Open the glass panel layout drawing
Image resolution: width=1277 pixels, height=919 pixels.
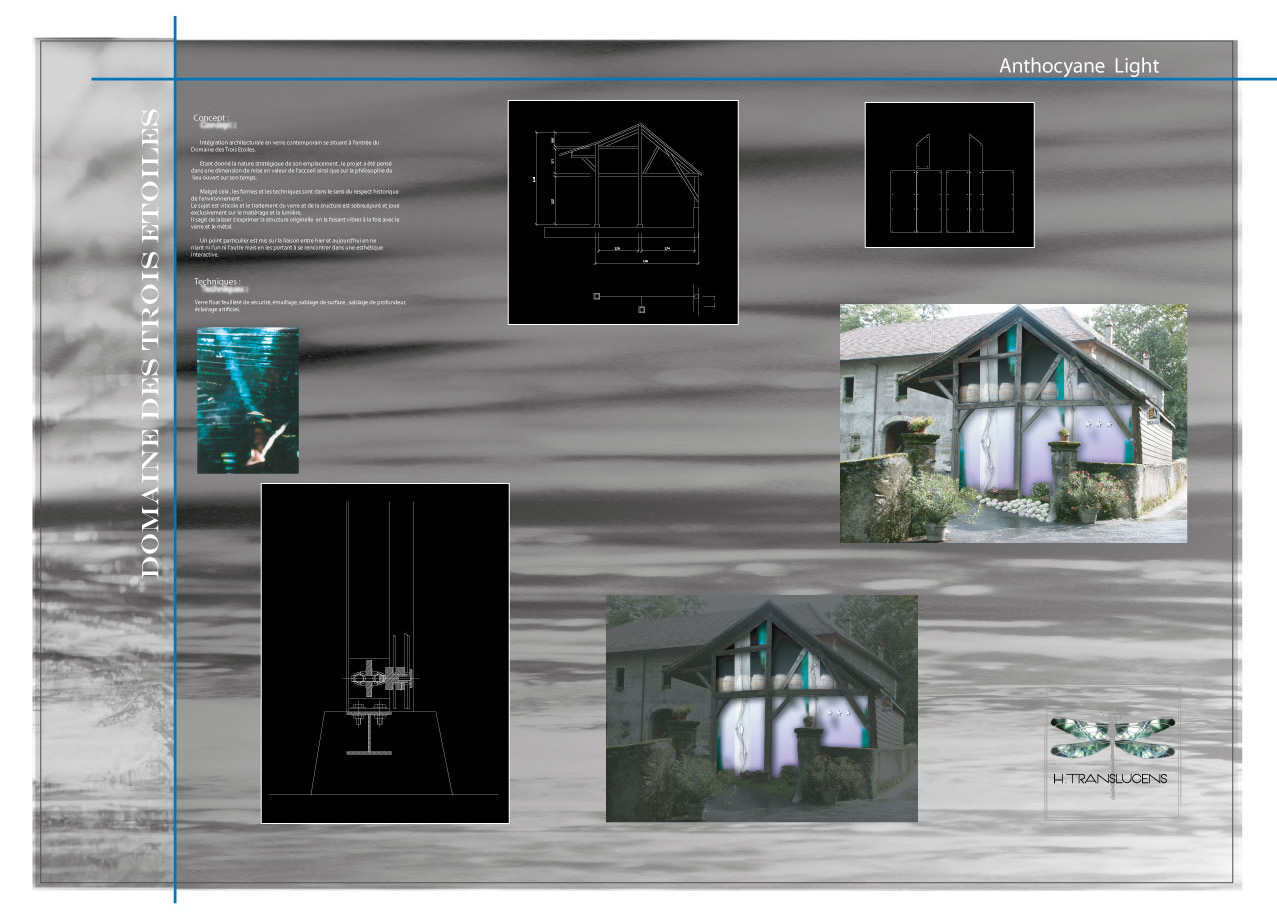pos(948,175)
